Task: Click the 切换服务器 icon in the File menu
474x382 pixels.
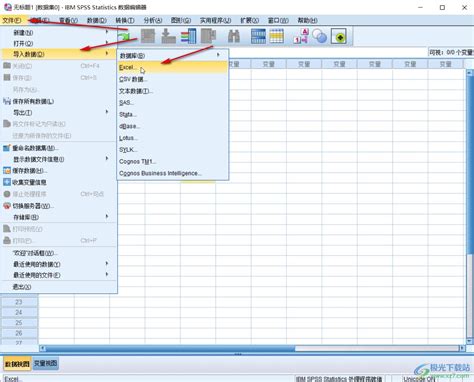Action: [7, 206]
